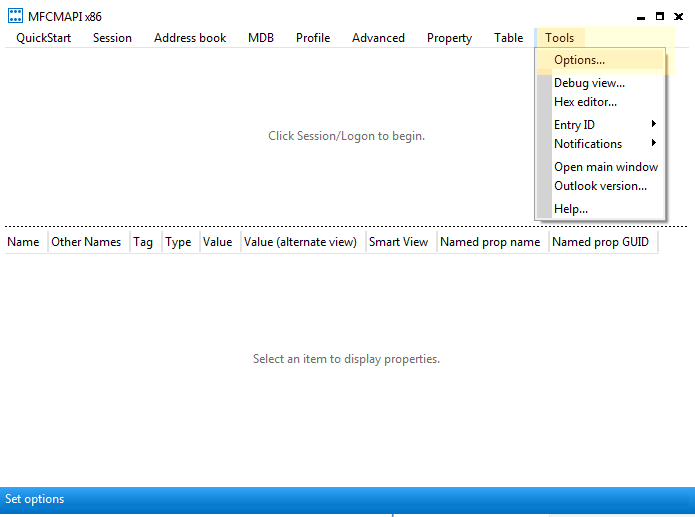Launch Hex editor... from Tools menu
Image resolution: width=695 pixels, height=517 pixels.
601,102
